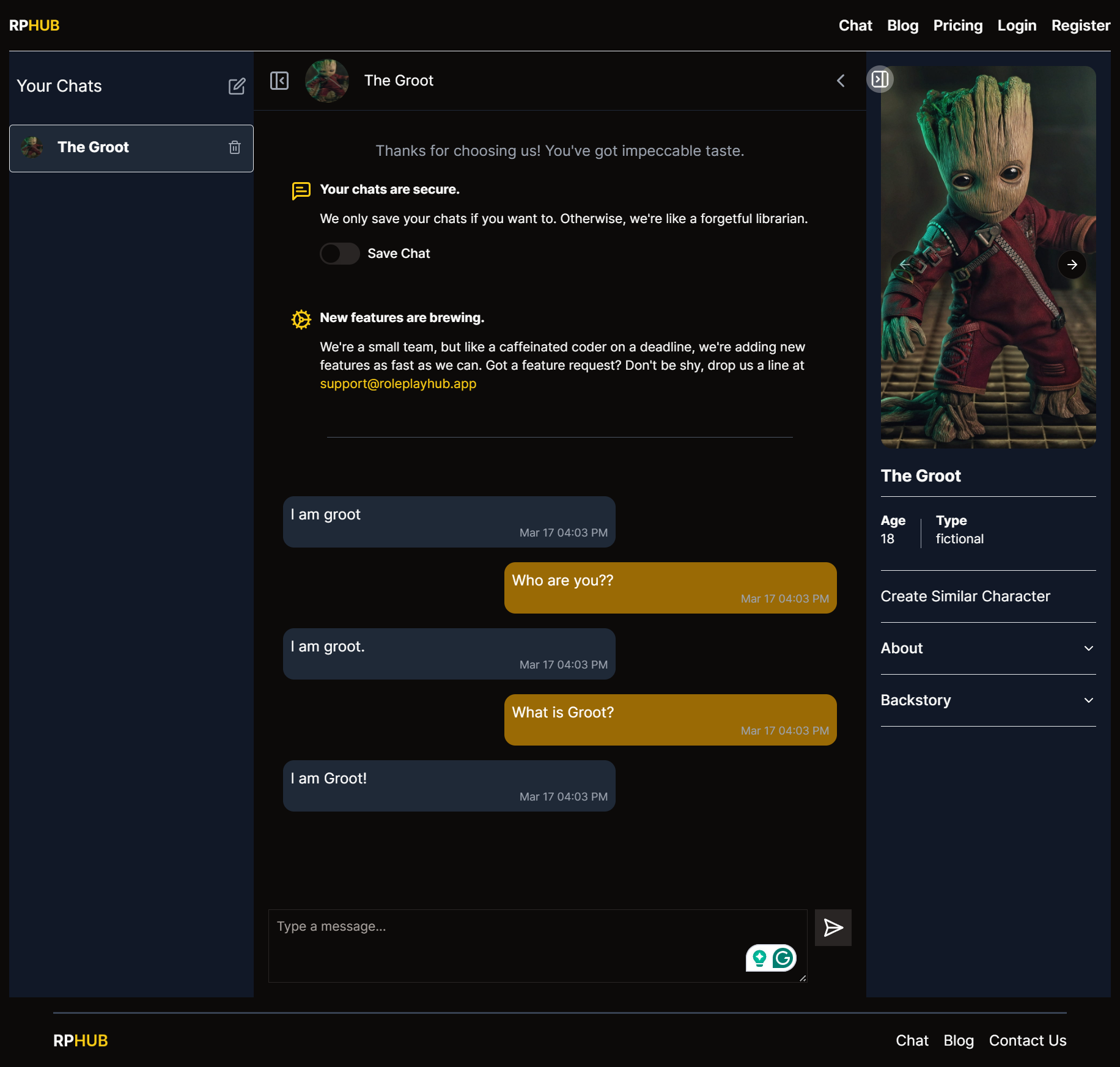The image size is (1120, 1067).
Task: Open footer Contact Us link
Action: pyautogui.click(x=1028, y=1041)
